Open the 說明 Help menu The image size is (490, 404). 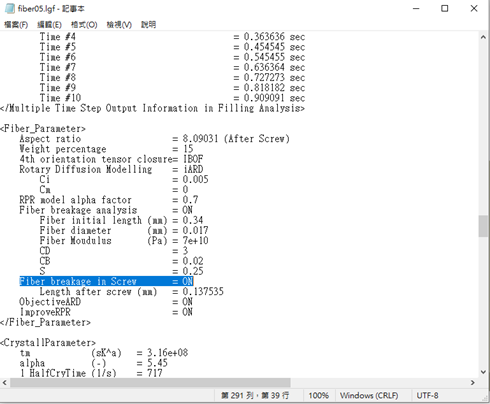[148, 25]
